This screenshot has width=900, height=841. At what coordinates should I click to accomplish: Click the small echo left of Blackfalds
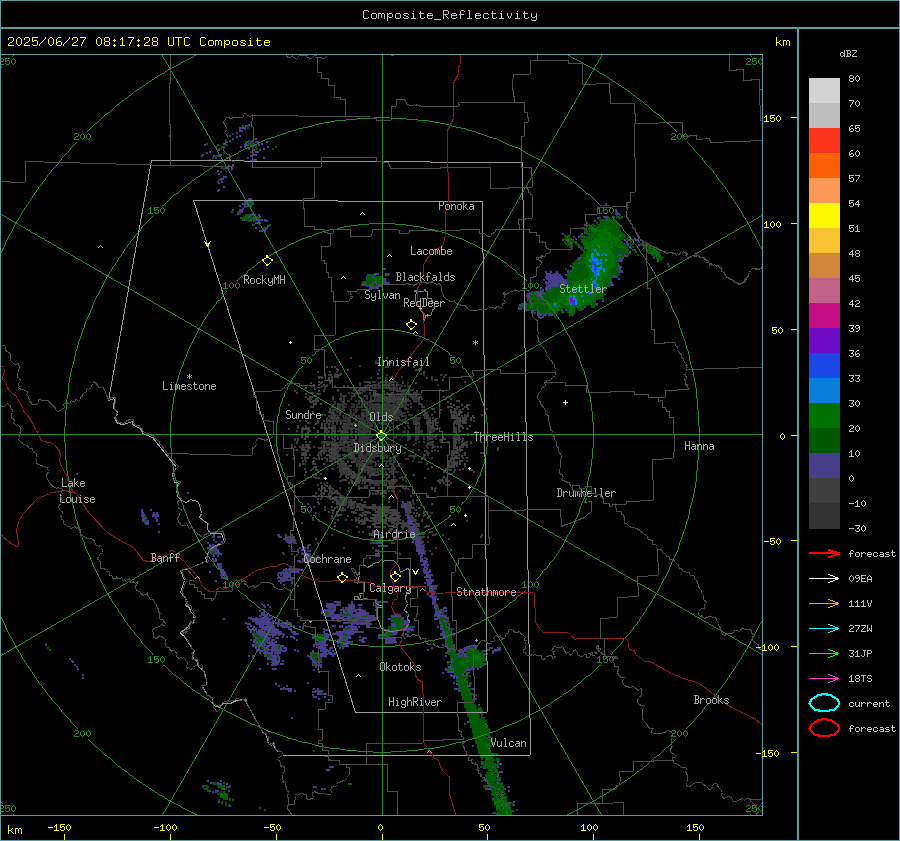point(374,280)
